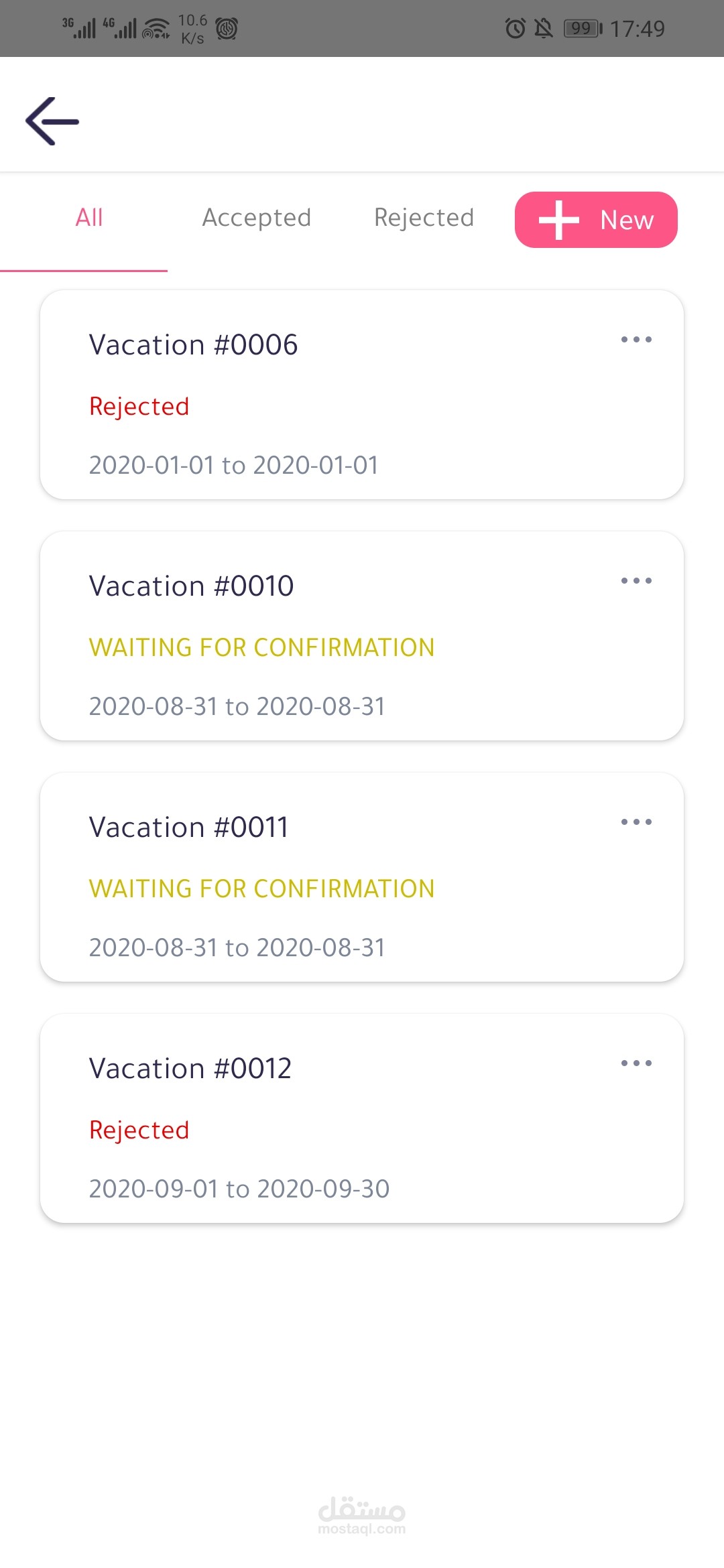This screenshot has width=724, height=1568.
Task: Open options menu for Vacation #0012
Action: (x=636, y=1063)
